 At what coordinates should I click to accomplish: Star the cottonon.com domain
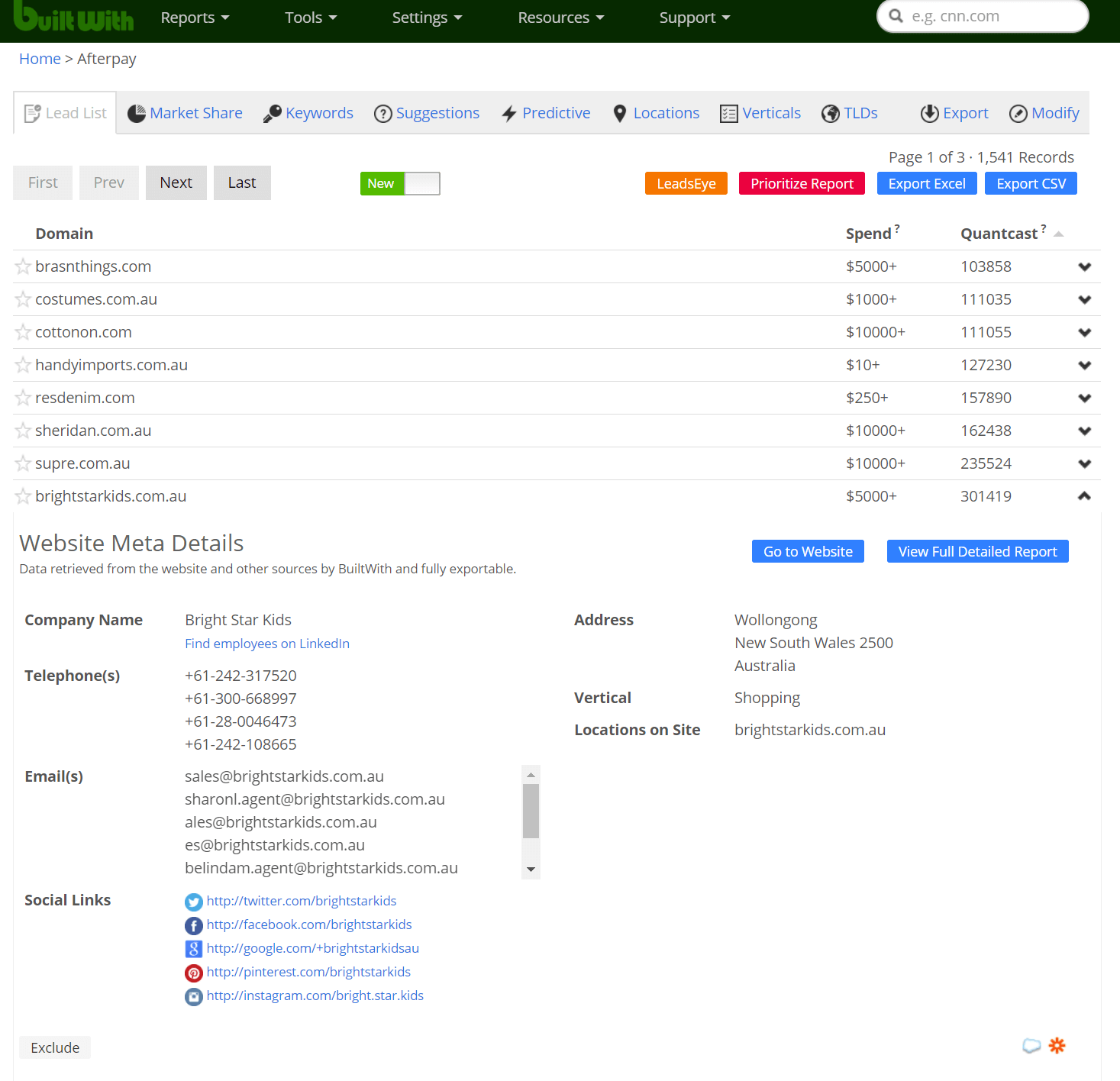[23, 332]
